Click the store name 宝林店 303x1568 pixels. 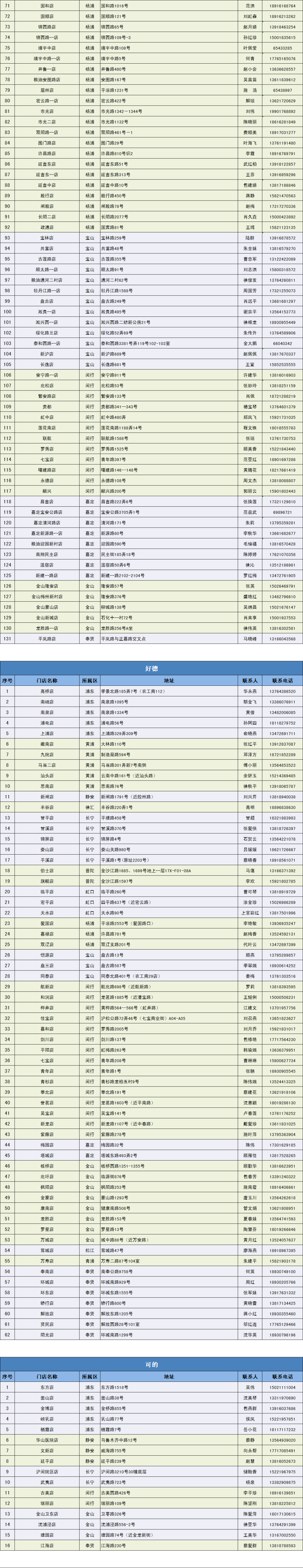tap(47, 238)
